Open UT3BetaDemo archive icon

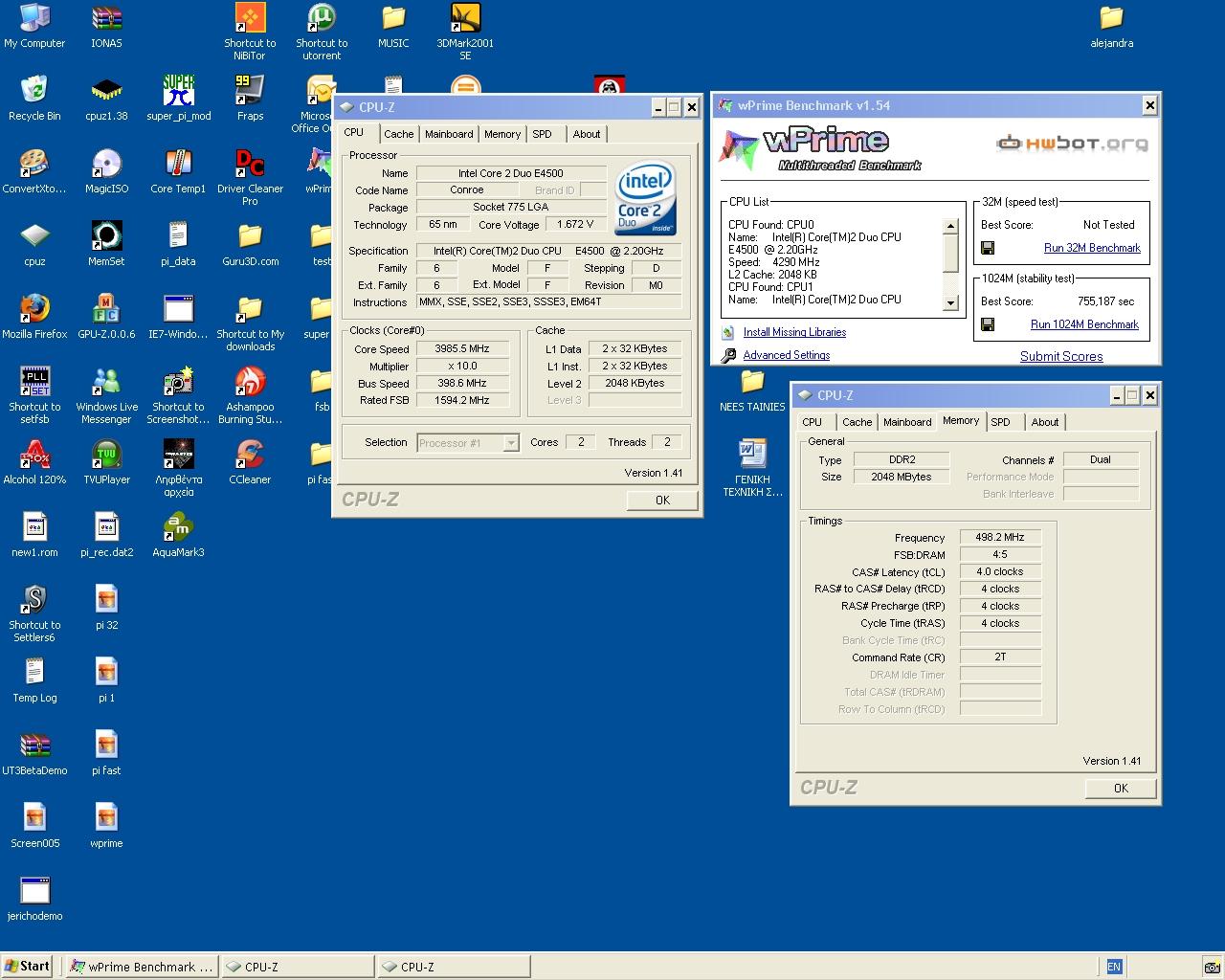click(34, 753)
